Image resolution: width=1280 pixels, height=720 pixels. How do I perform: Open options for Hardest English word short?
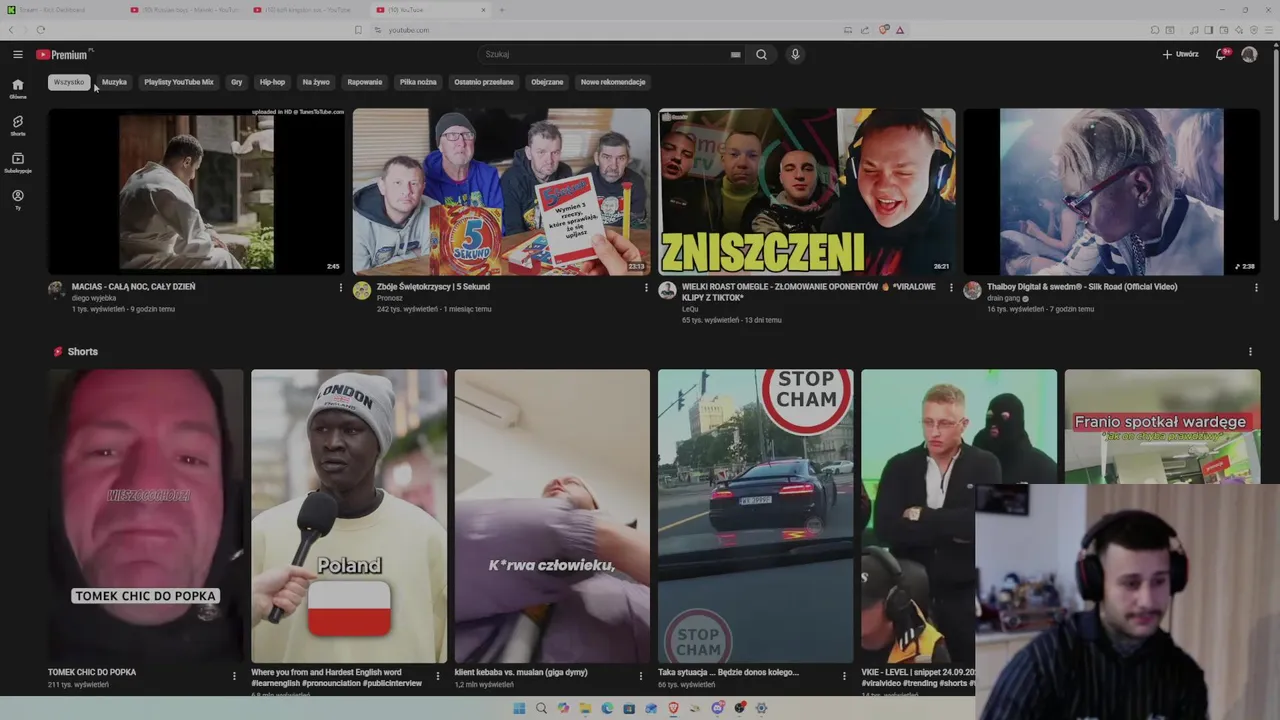437,676
